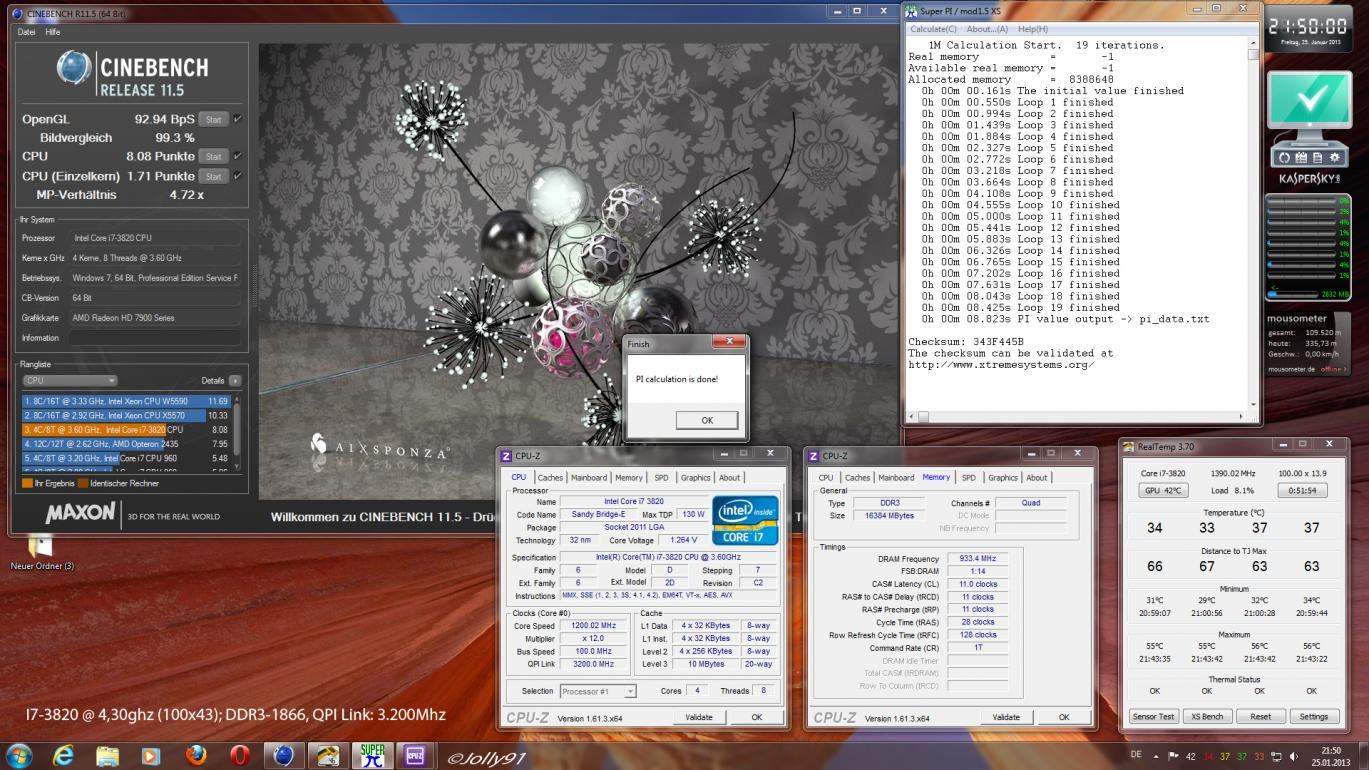Toggle the CPU test checkbox
1369x770 pixels.
(238, 156)
